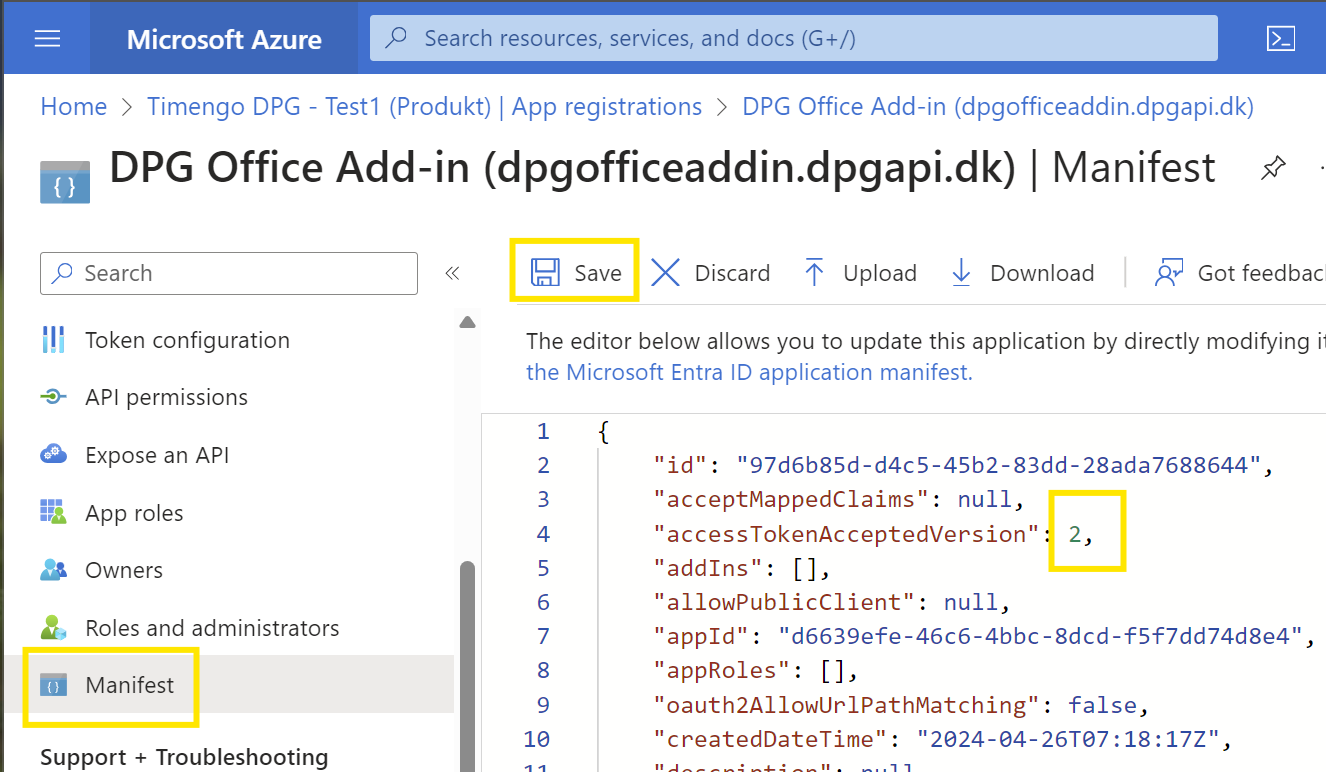Viewport: 1326px width, 772px height.
Task: Open the Azure portal hamburger menu
Action: coord(47,39)
